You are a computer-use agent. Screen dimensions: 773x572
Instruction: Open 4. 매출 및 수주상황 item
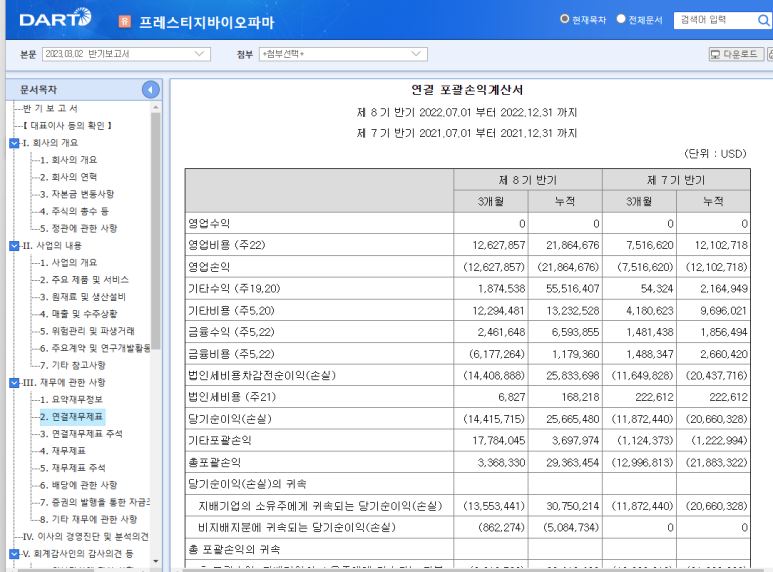(78, 314)
